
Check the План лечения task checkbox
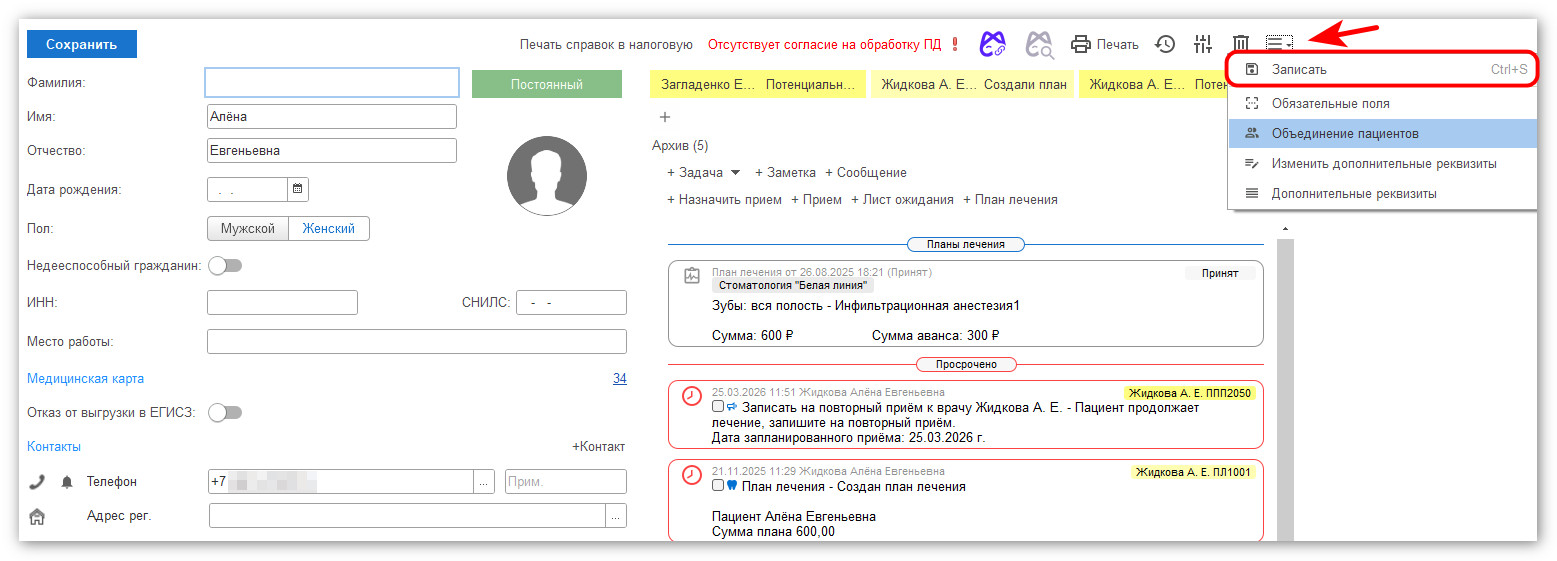click(718, 486)
